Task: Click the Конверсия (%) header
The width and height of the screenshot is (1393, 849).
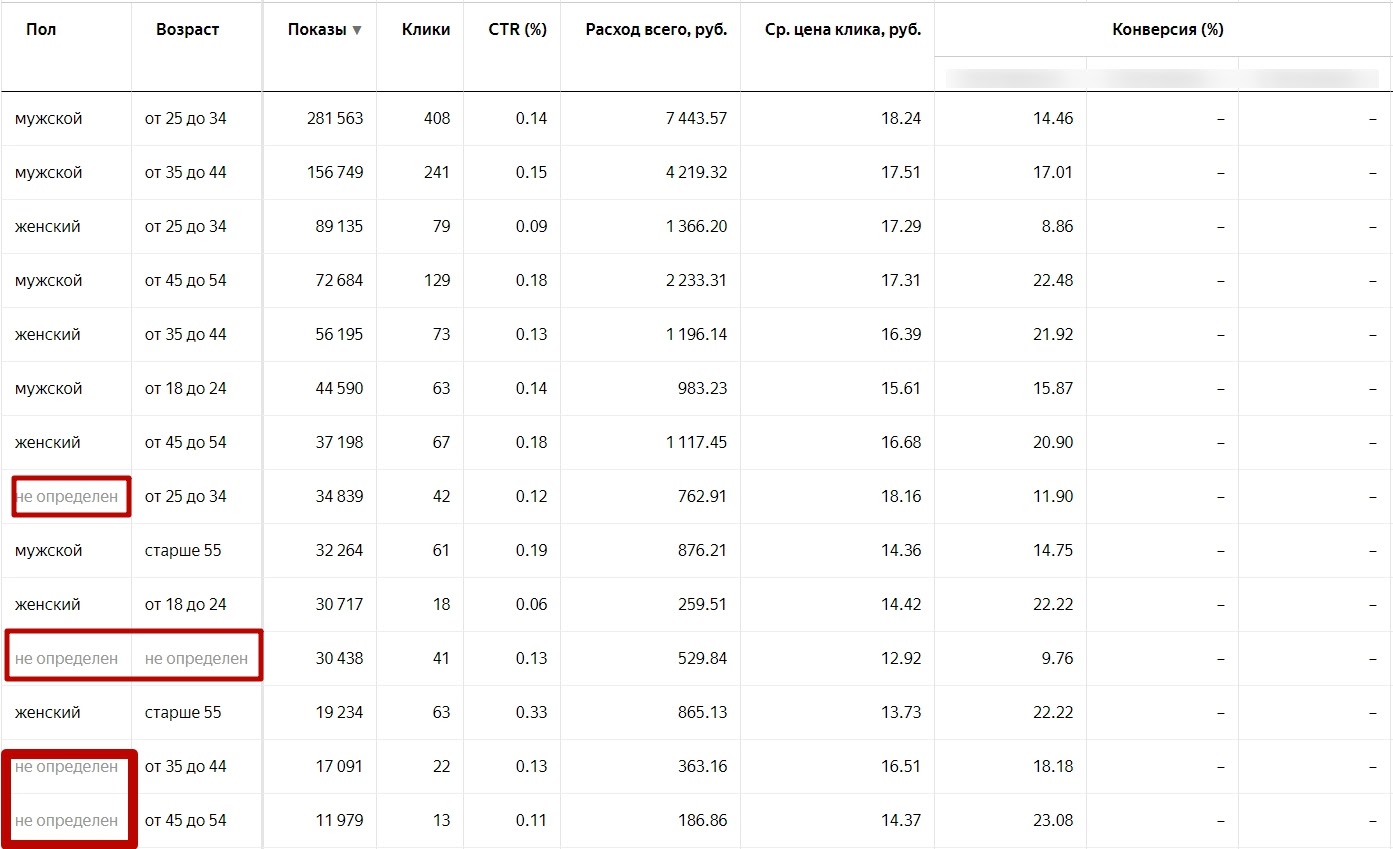Action: tap(1167, 30)
